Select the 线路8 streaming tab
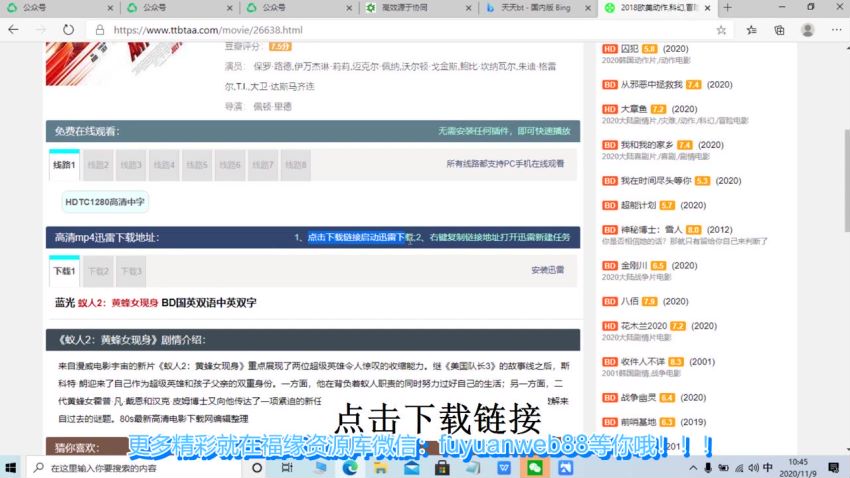 point(296,165)
